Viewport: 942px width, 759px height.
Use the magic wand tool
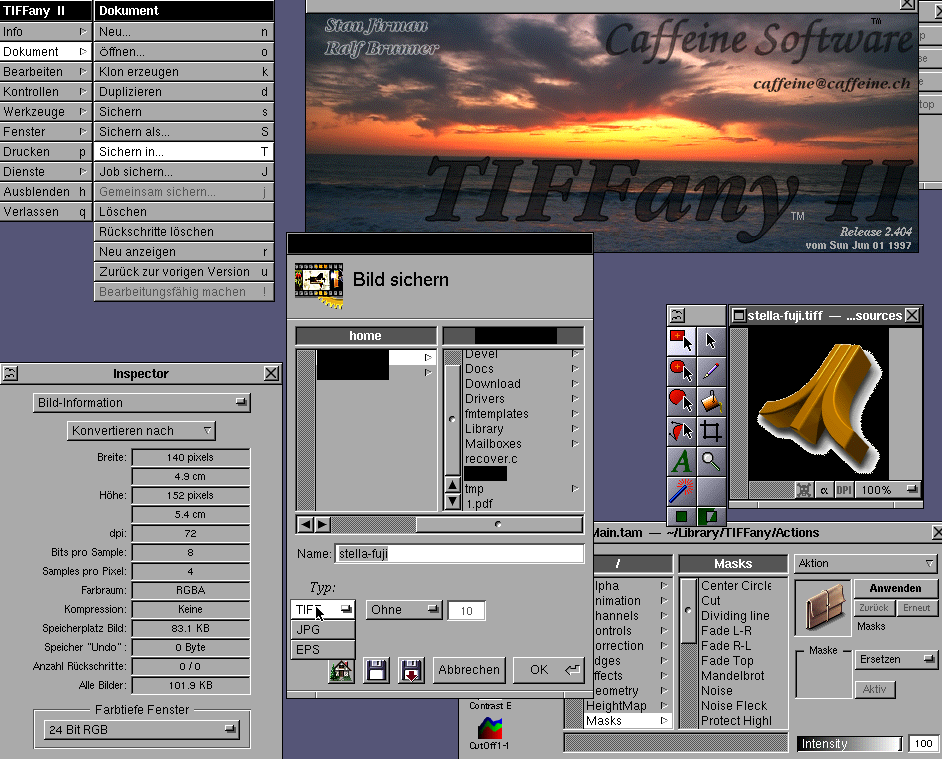coord(681,491)
